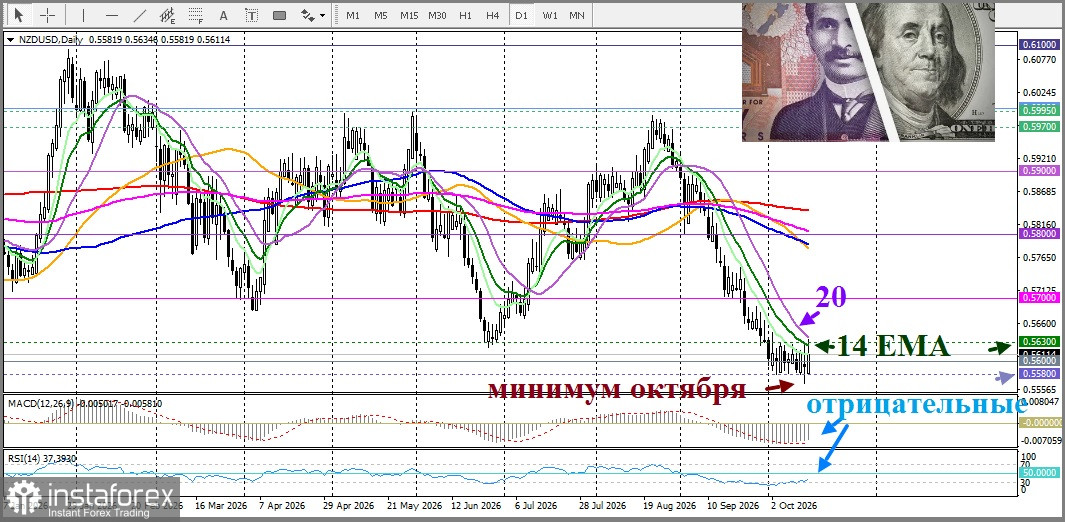Open the arrows objects tool
Screen dimensions: 1065x522
(308, 14)
